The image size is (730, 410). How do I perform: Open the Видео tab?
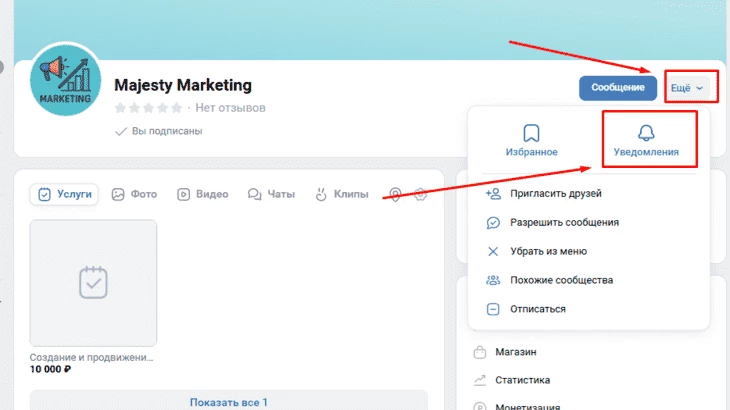tap(203, 194)
